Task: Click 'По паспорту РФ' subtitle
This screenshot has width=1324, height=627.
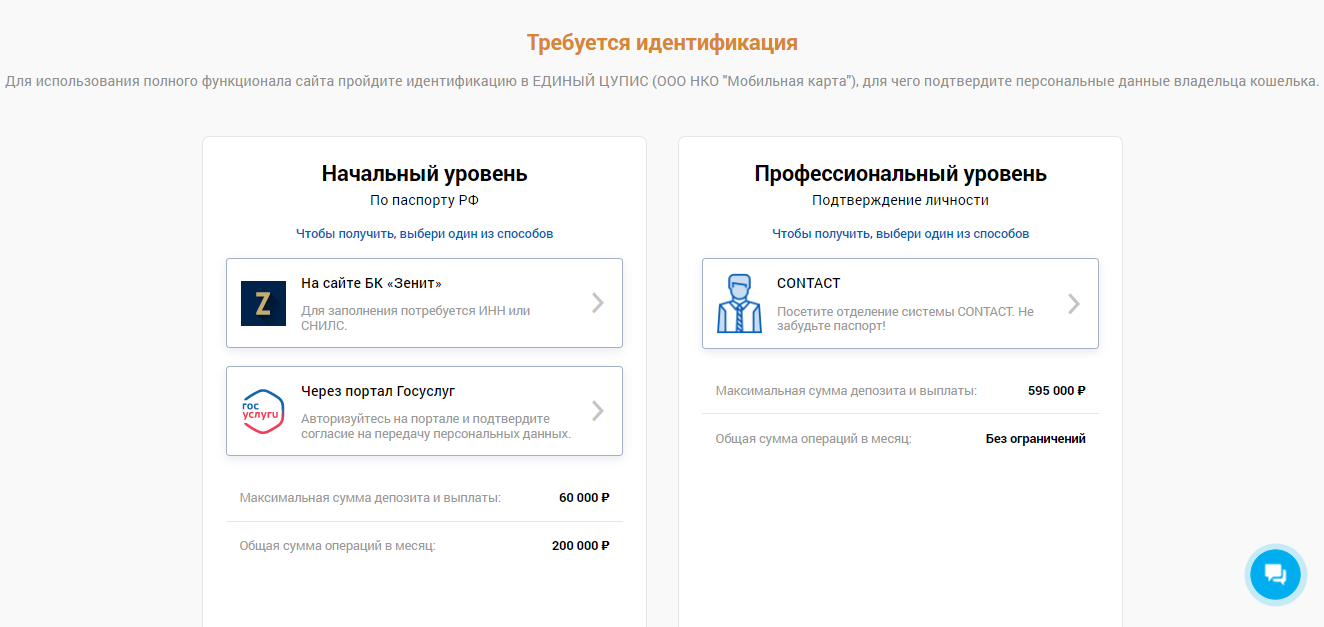Action: pos(424,200)
